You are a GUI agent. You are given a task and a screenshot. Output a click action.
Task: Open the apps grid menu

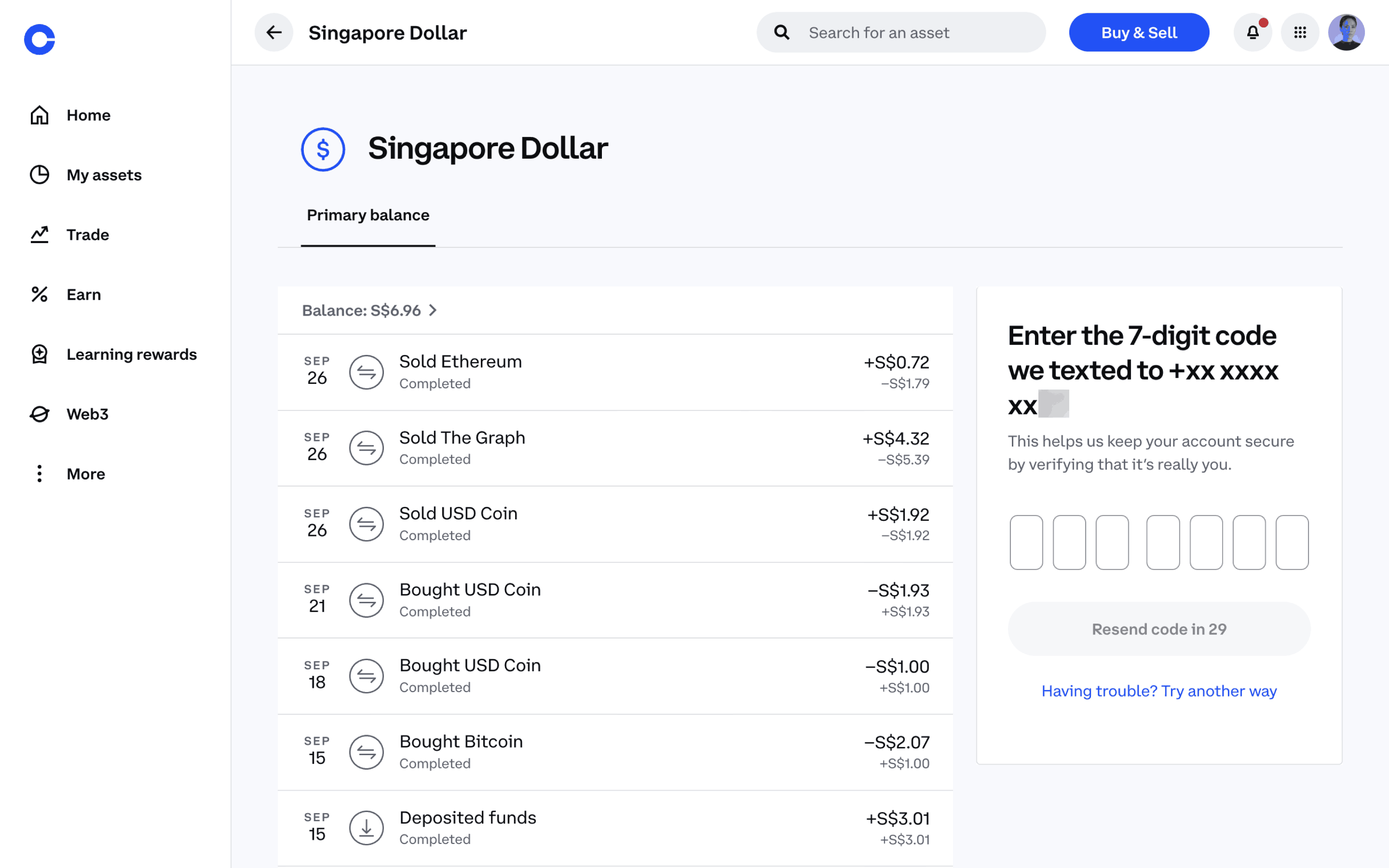click(1300, 33)
